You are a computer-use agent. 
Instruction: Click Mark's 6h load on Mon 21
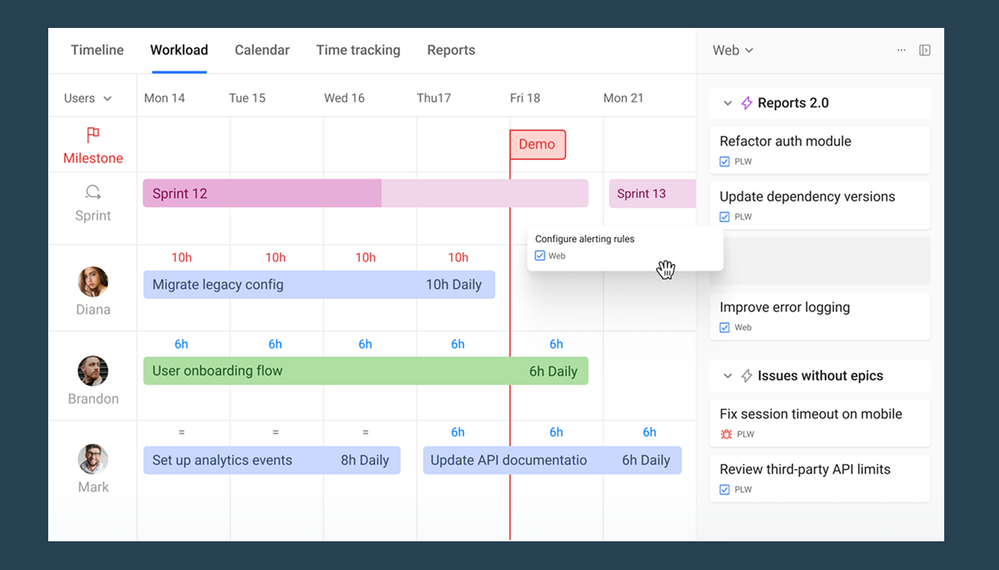pos(649,432)
